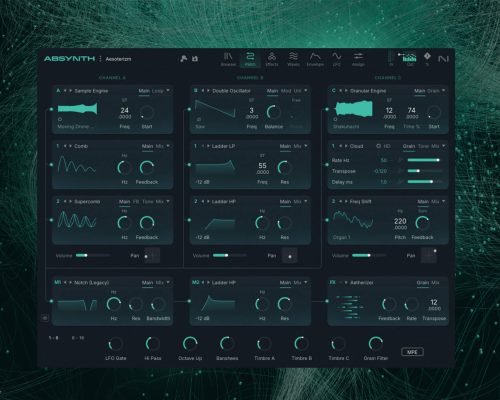This screenshot has width=500, height=400.
Task: Toggle the Comb filter power dot
Action: 51,164
